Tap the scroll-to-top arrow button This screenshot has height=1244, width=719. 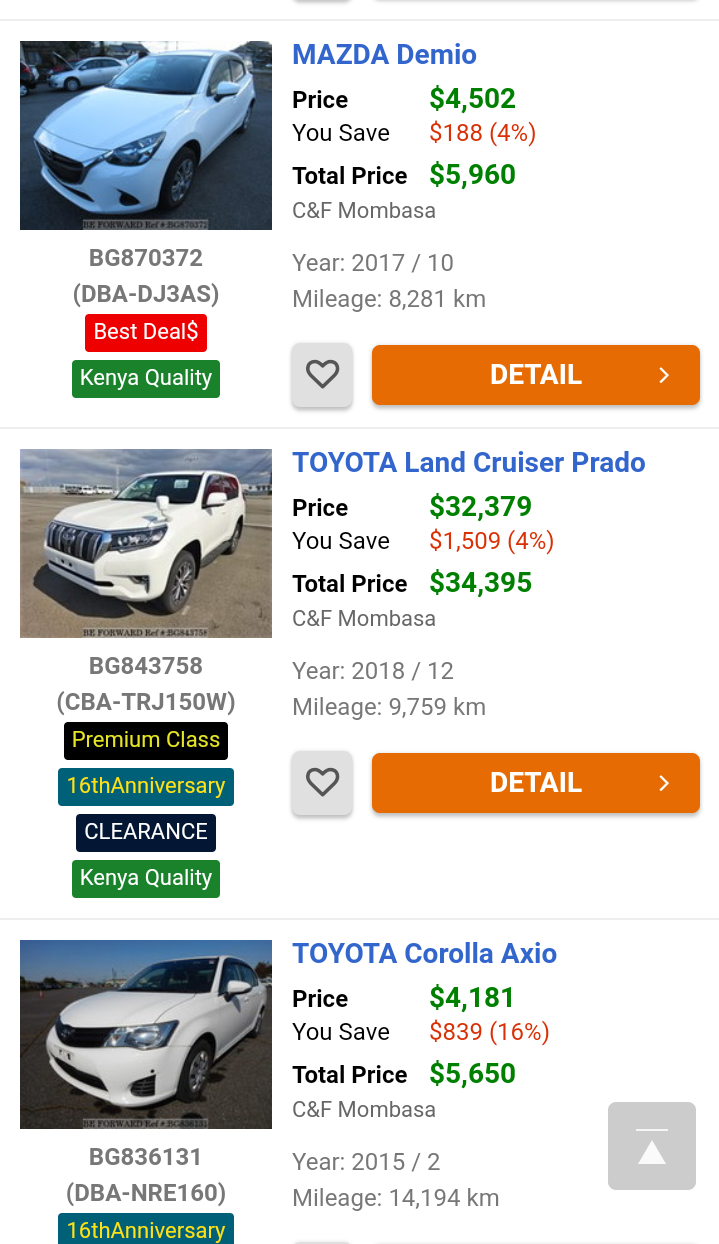[652, 1146]
